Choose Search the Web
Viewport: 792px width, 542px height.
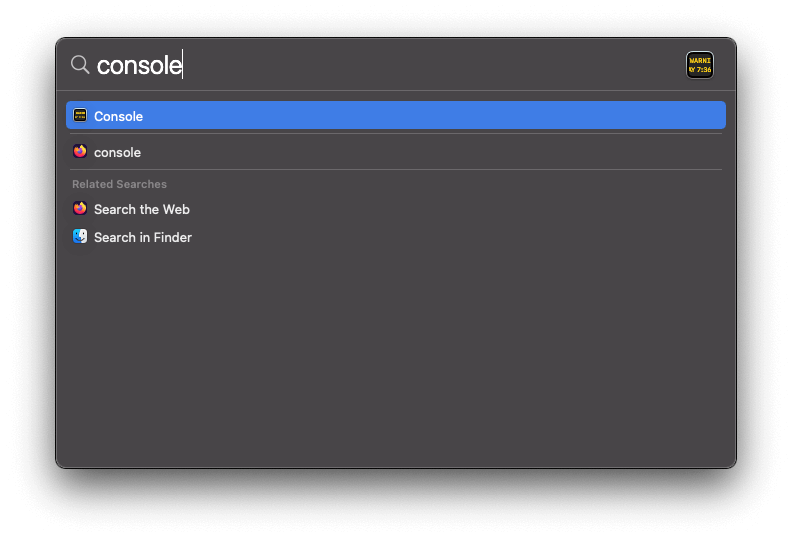pos(141,209)
